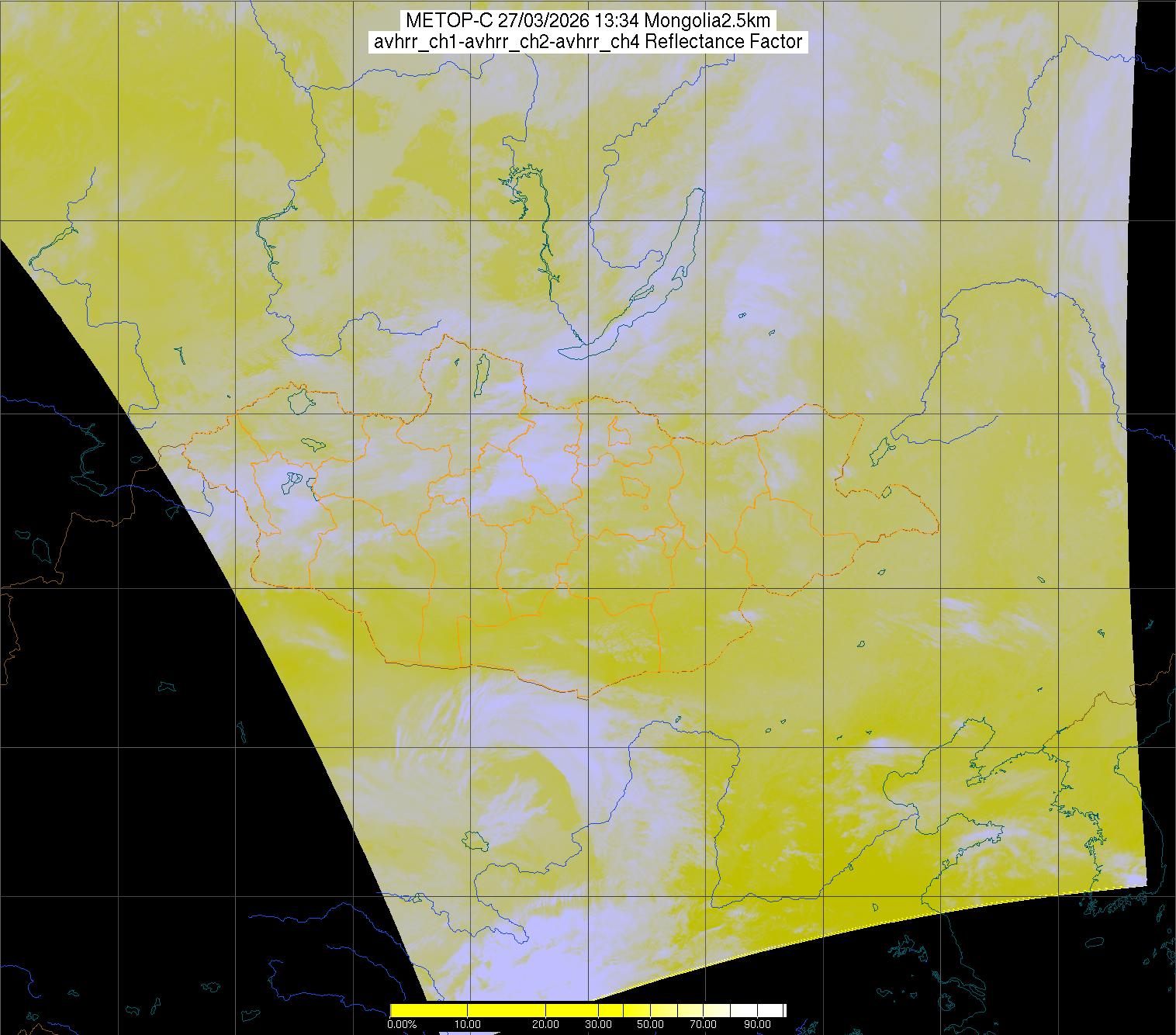This screenshot has width=1176, height=1035.
Task: Click the METOP-C date and time title line
Action: (588, 20)
